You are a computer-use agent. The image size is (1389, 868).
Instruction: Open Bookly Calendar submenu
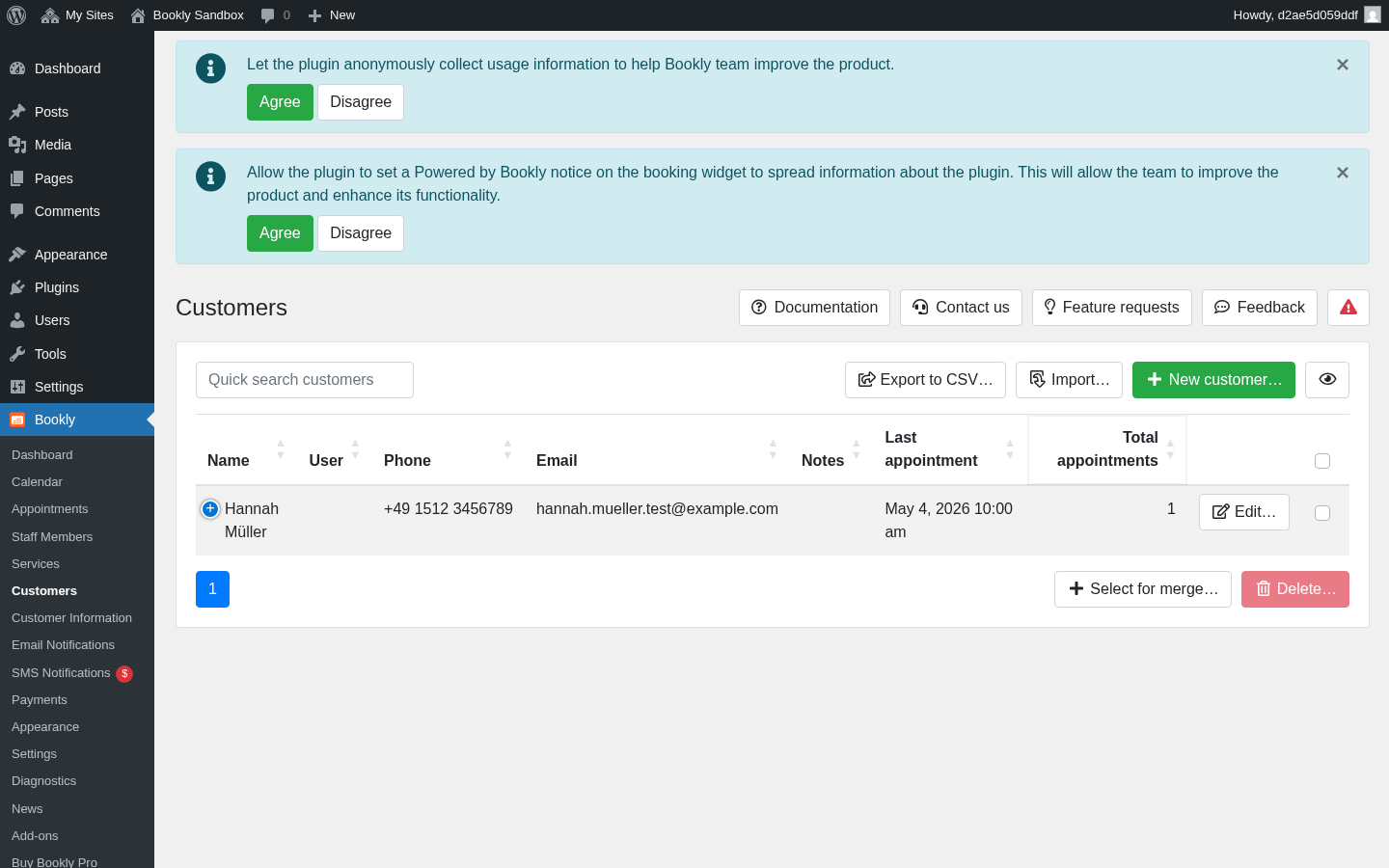(x=77, y=481)
